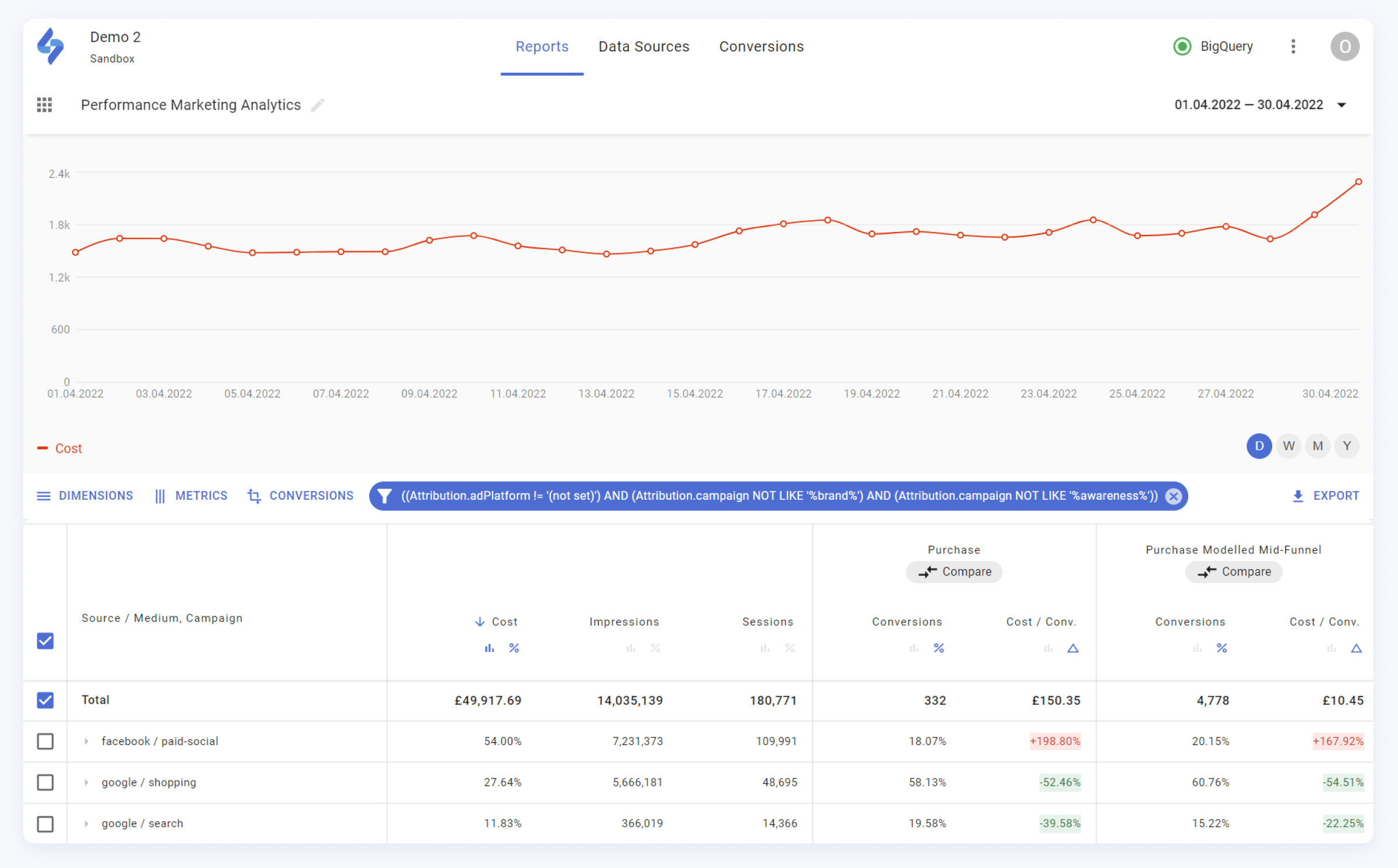Toggle delta for Mid-Funnel Cost / Conv.

tap(1356, 648)
